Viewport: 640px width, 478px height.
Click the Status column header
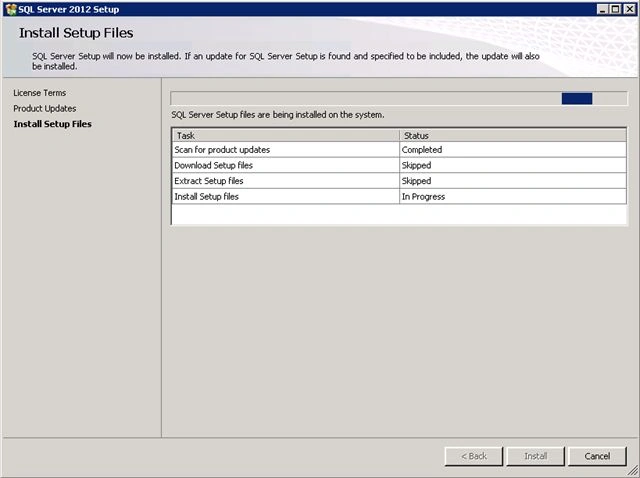(513, 136)
